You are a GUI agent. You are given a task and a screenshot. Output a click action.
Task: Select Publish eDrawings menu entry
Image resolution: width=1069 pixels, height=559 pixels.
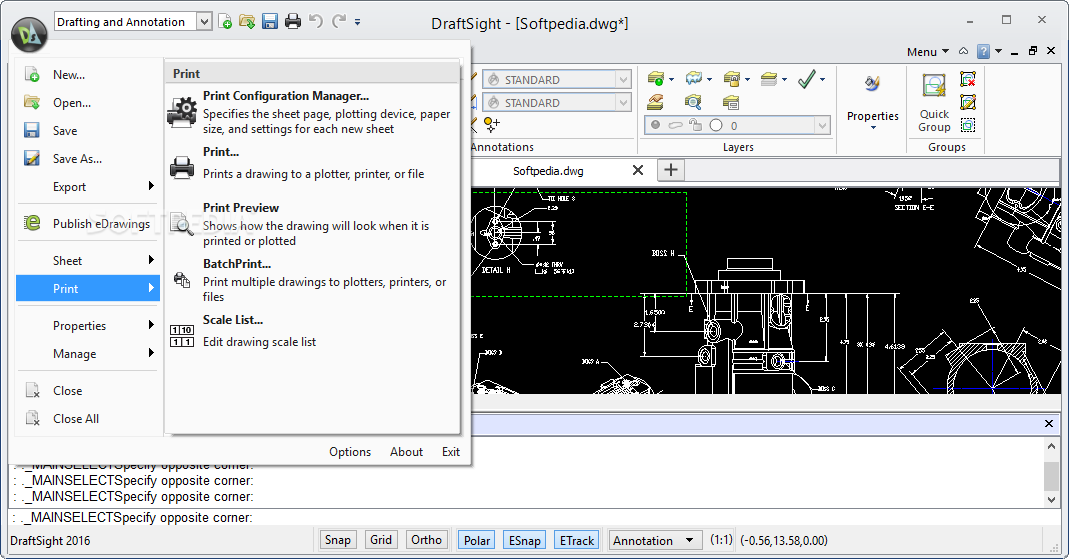87,224
